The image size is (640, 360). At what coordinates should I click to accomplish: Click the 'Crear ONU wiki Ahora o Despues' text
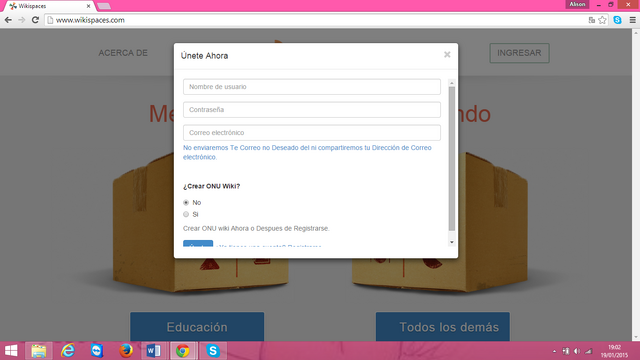pyautogui.click(x=256, y=228)
